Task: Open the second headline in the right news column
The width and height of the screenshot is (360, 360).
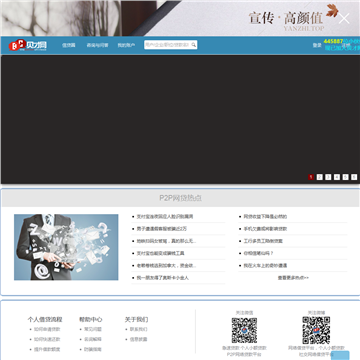Action: pyautogui.click(x=265, y=229)
